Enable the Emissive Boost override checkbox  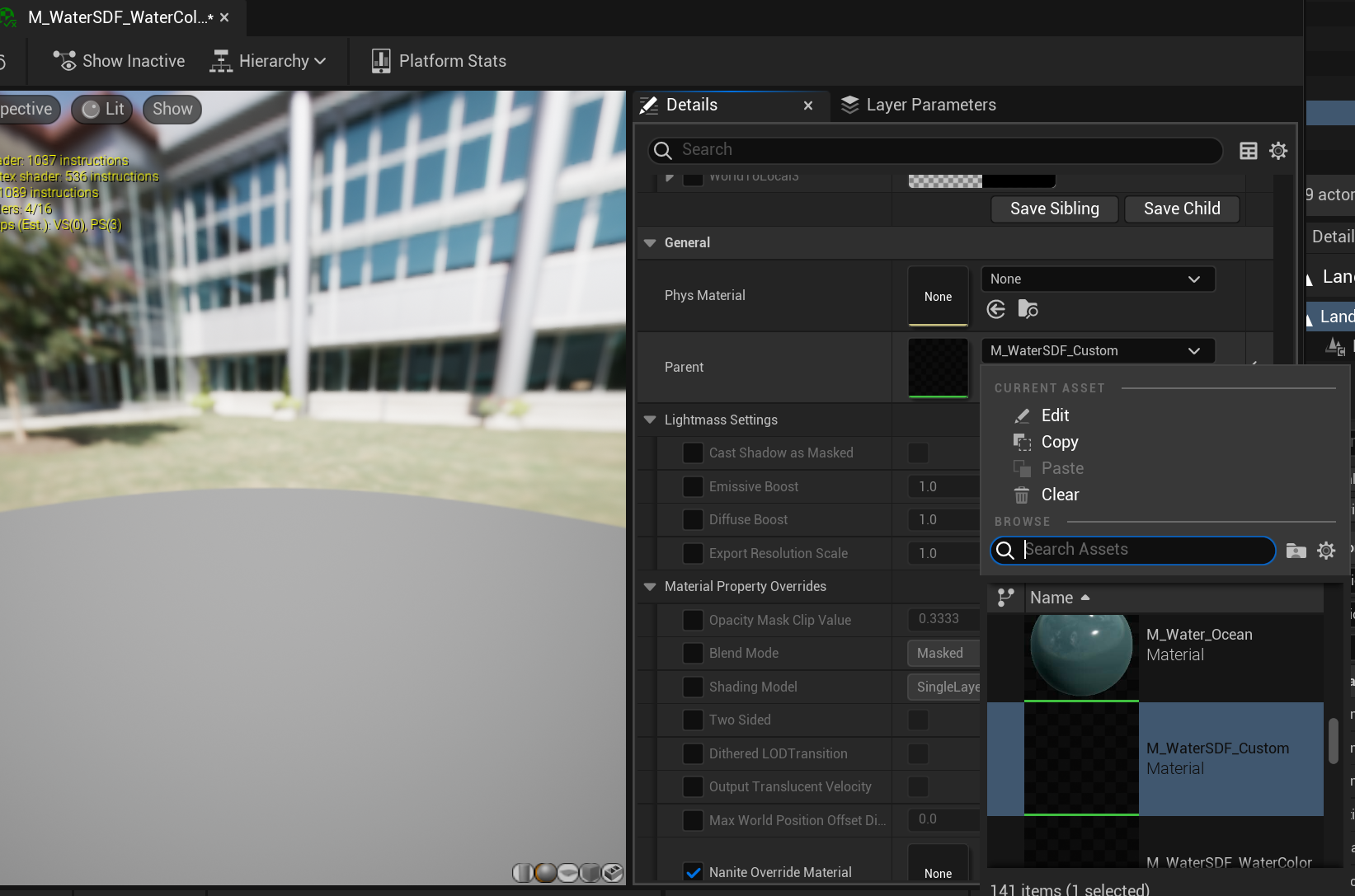(x=693, y=486)
